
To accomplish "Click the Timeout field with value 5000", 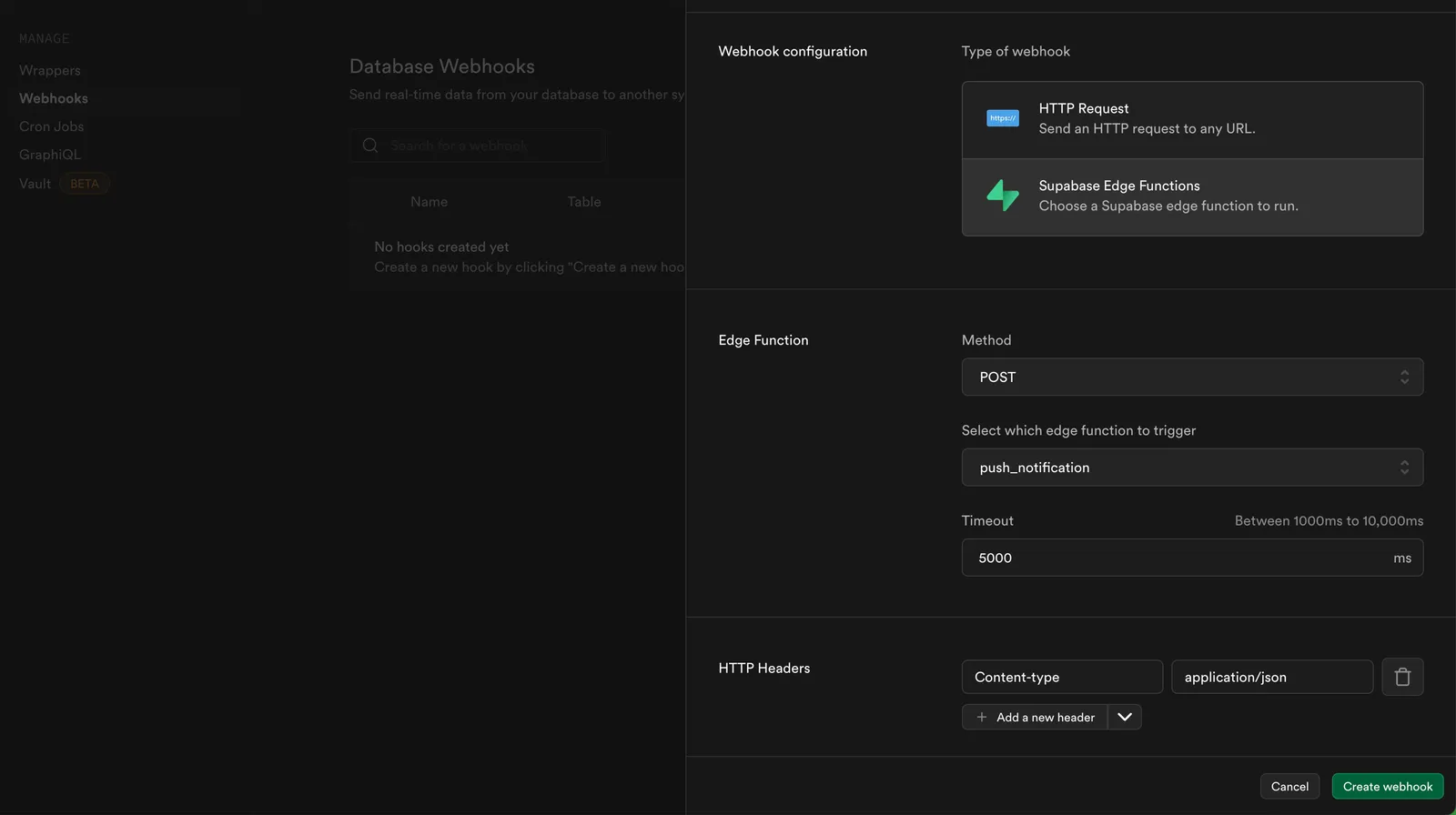I will tap(1192, 558).
